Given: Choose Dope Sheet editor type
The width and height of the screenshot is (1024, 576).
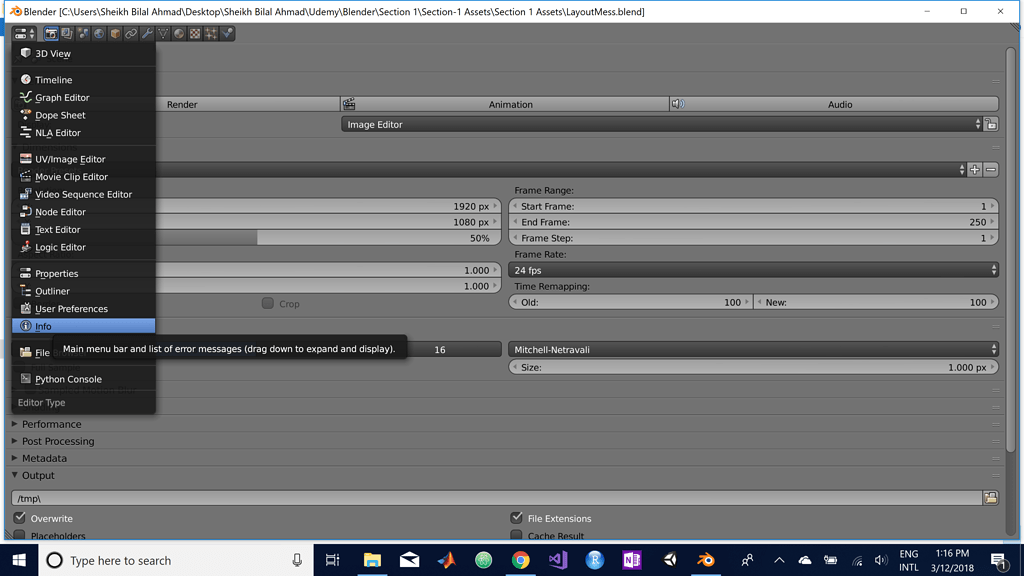Looking at the screenshot, I should (84, 115).
